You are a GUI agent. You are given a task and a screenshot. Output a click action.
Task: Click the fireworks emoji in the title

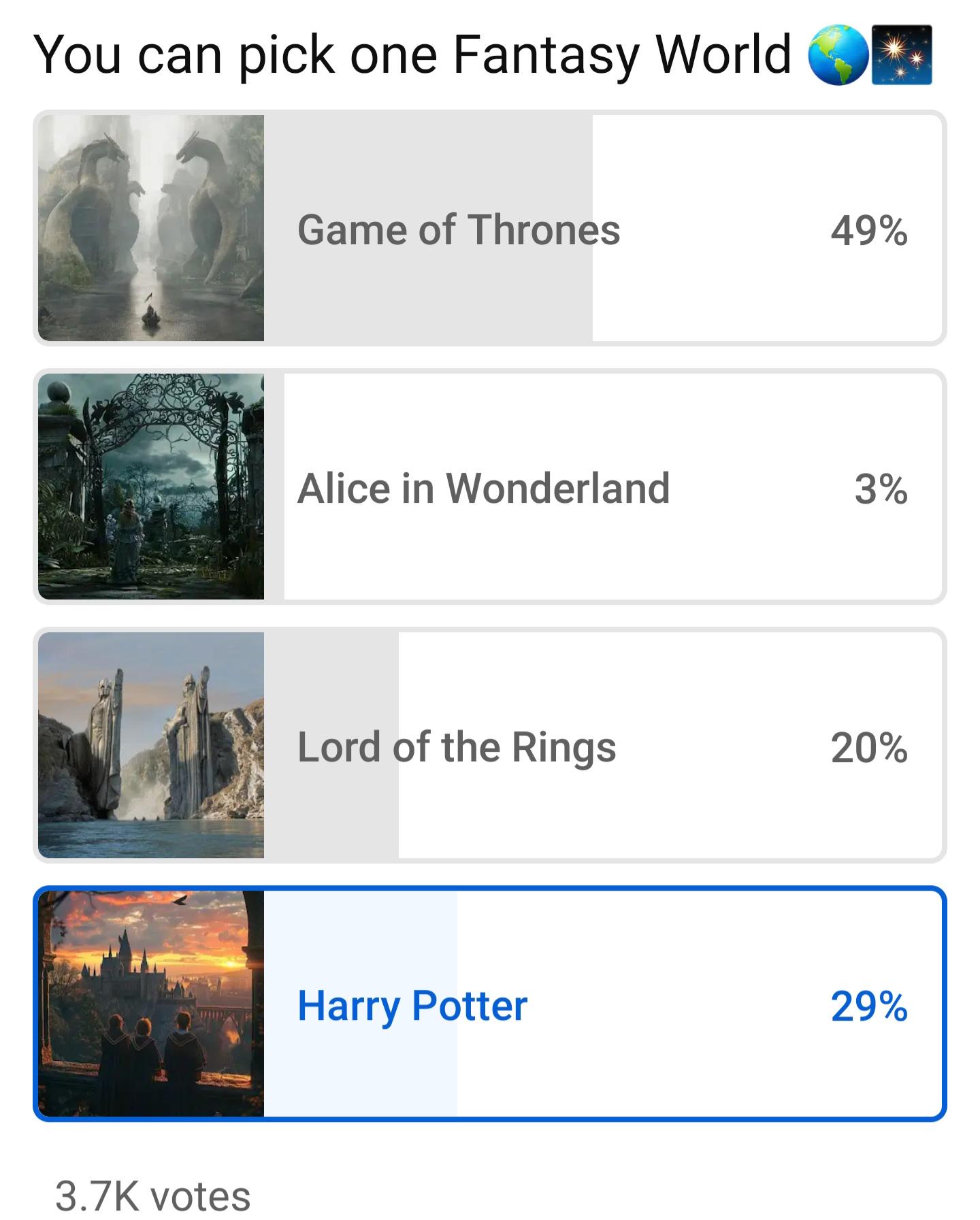(902, 55)
